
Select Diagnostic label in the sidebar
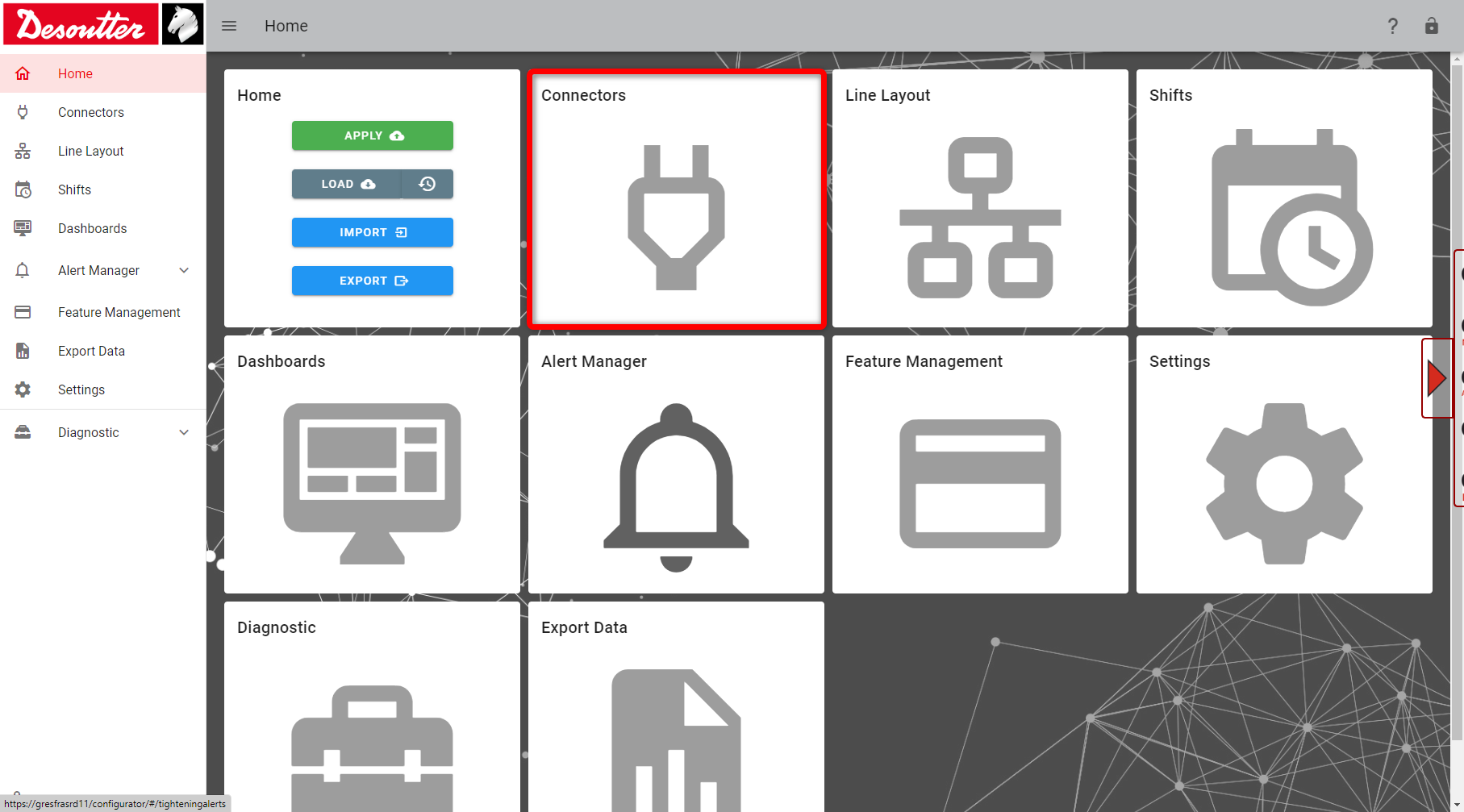[x=89, y=432]
